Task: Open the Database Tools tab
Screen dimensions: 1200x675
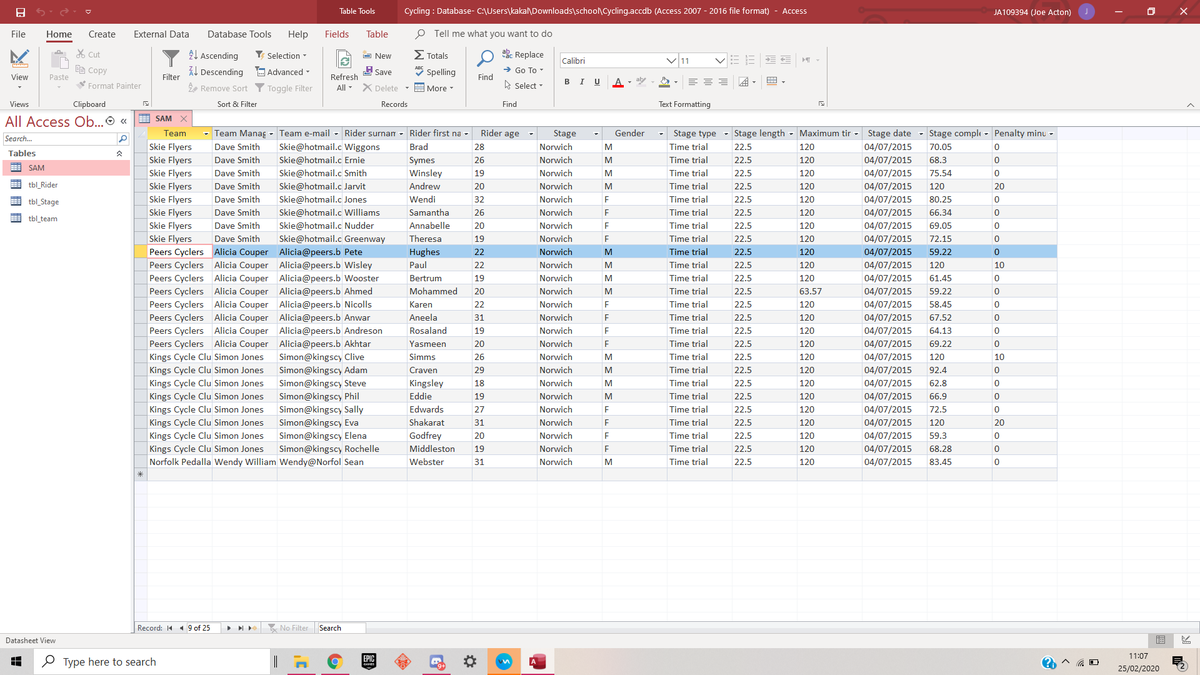Action: (239, 34)
